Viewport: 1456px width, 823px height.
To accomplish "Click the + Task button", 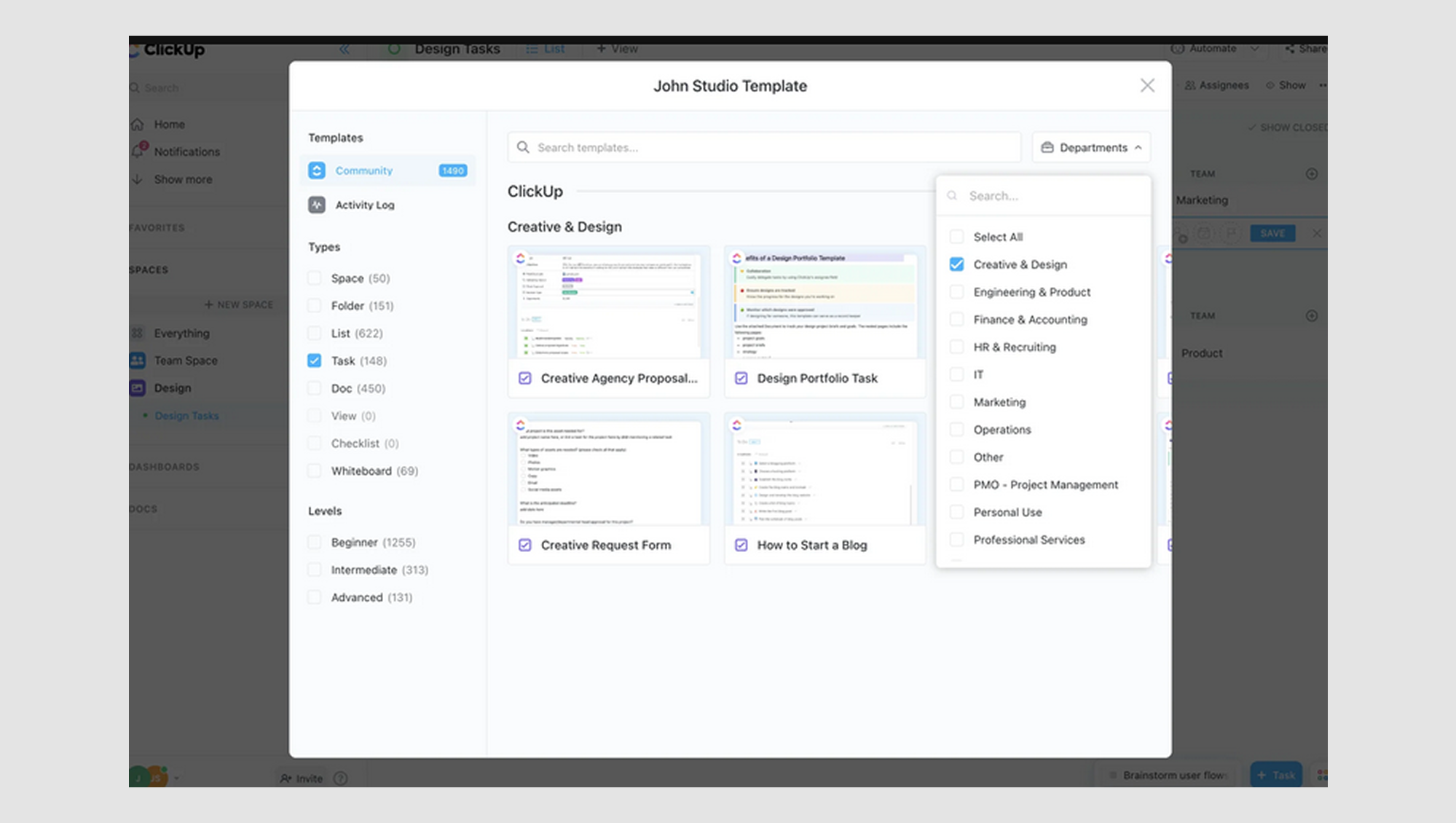I will pyautogui.click(x=1276, y=775).
